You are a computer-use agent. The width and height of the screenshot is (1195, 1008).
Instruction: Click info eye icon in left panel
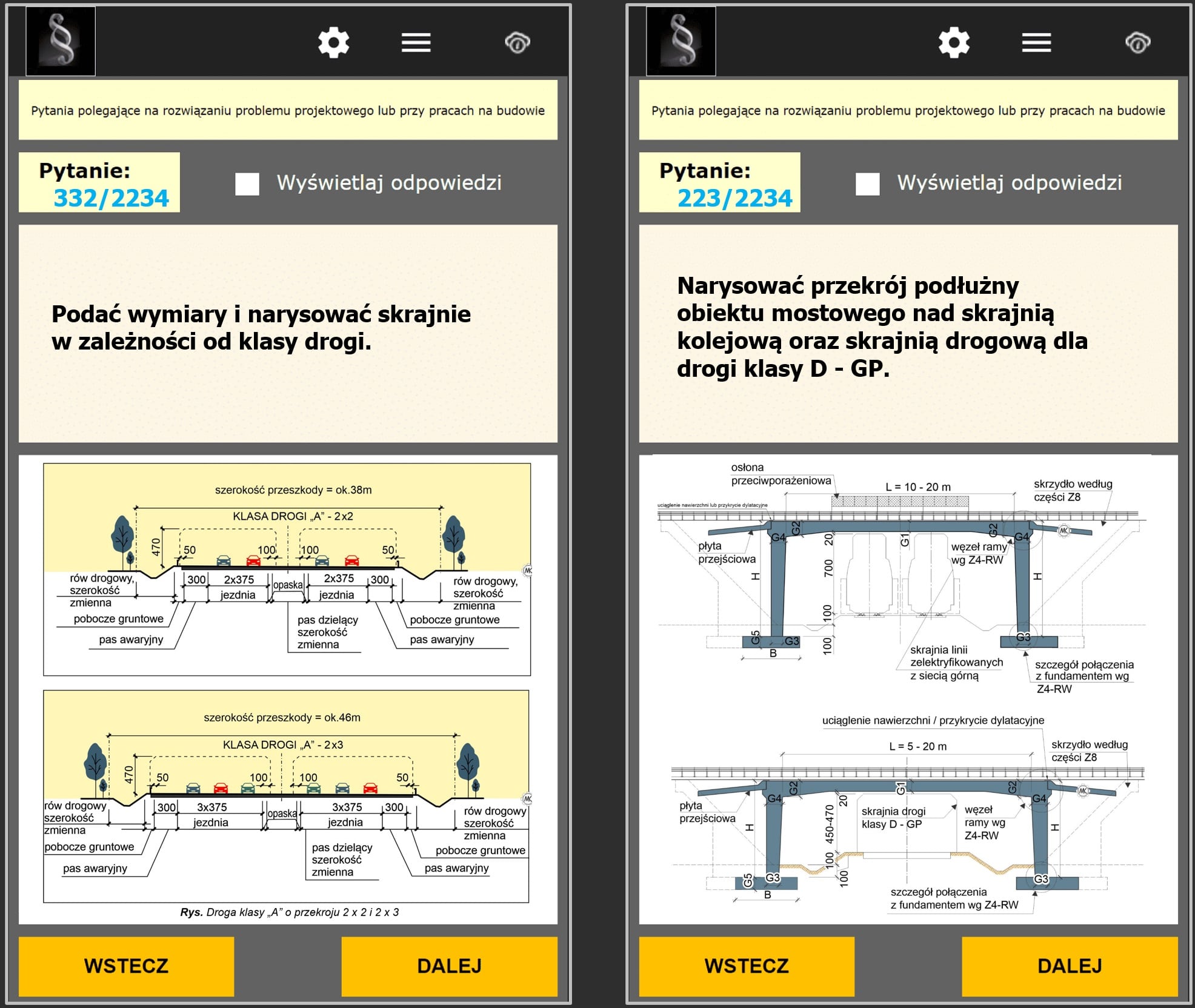517,42
